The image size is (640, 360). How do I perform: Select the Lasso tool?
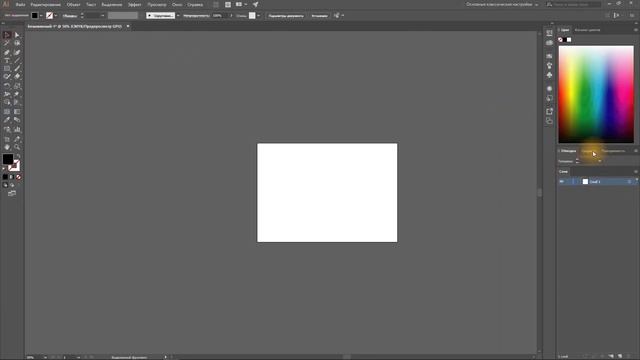point(17,43)
